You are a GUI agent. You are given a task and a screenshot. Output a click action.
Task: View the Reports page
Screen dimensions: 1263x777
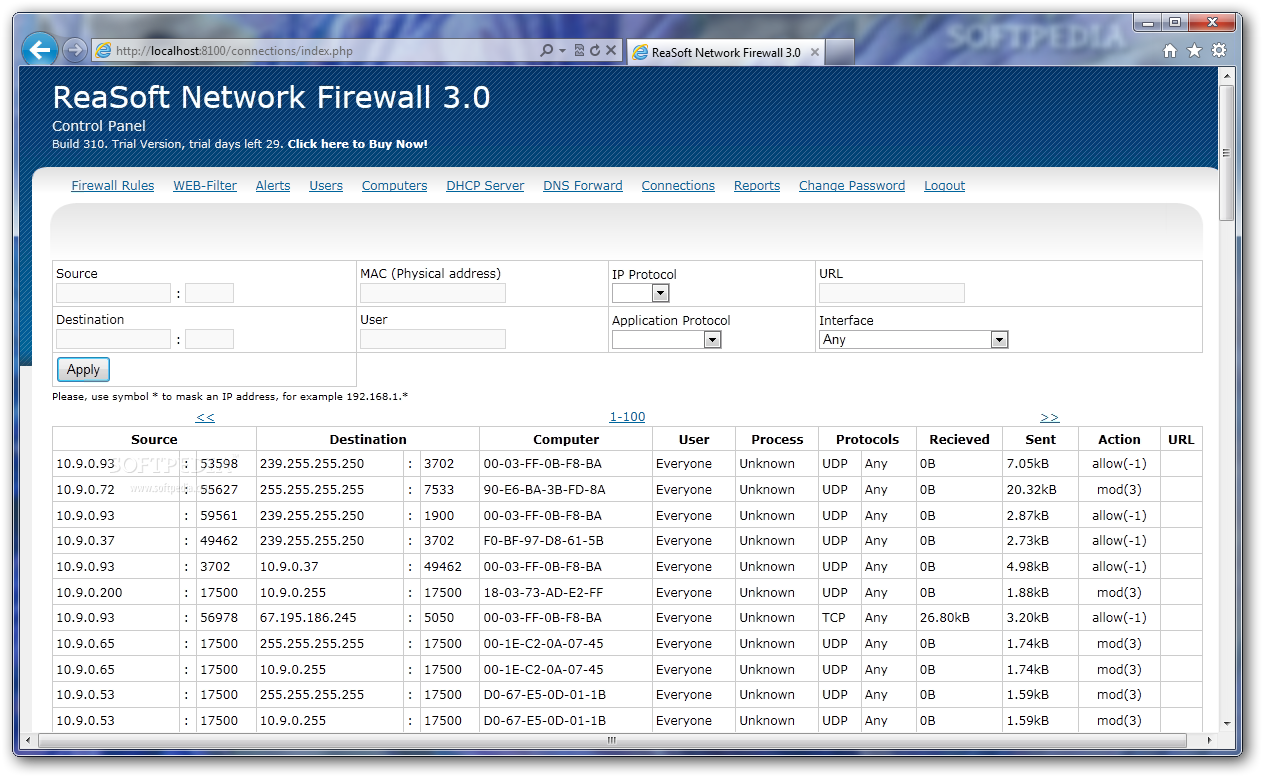pyautogui.click(x=757, y=186)
